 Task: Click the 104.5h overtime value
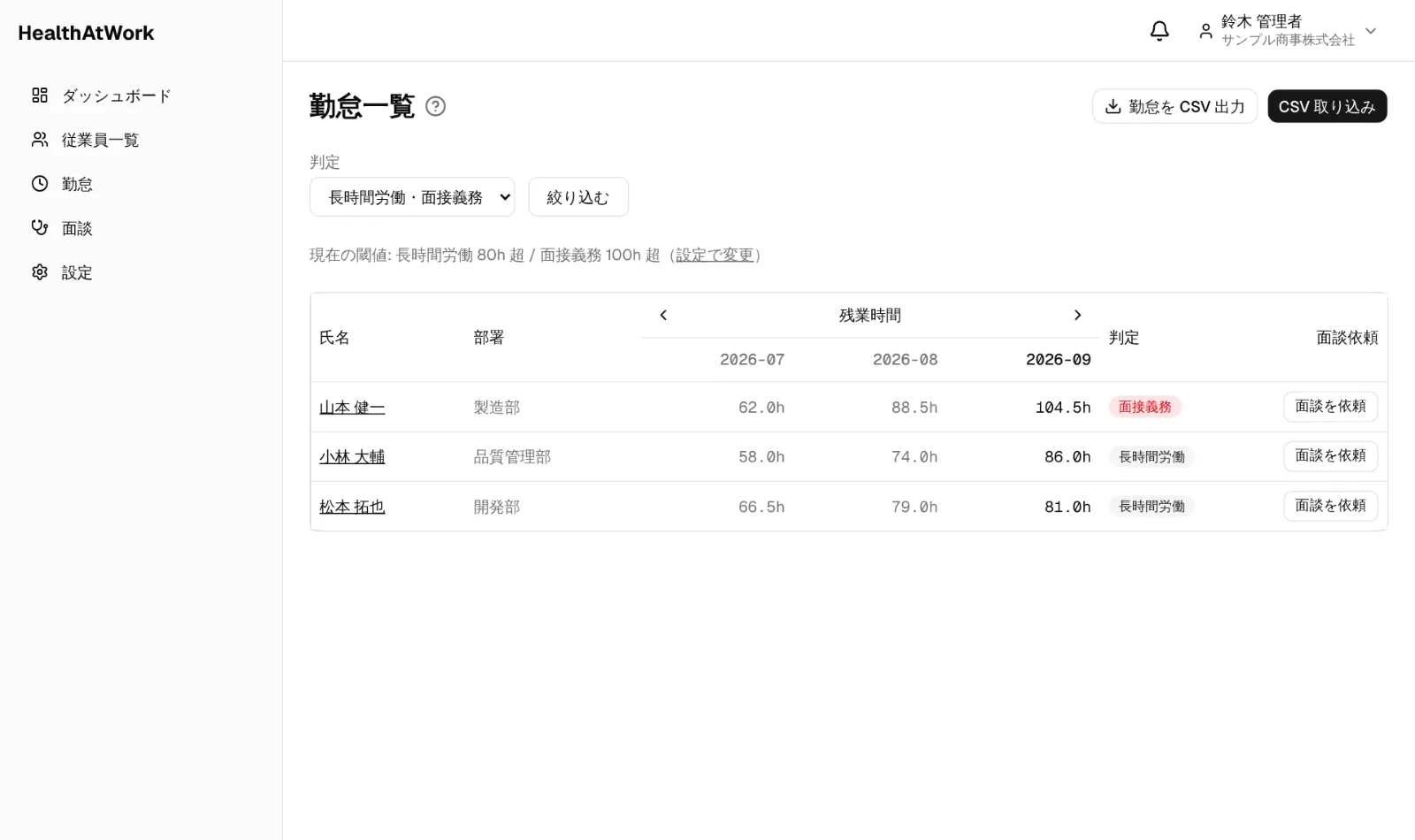pyautogui.click(x=1063, y=408)
